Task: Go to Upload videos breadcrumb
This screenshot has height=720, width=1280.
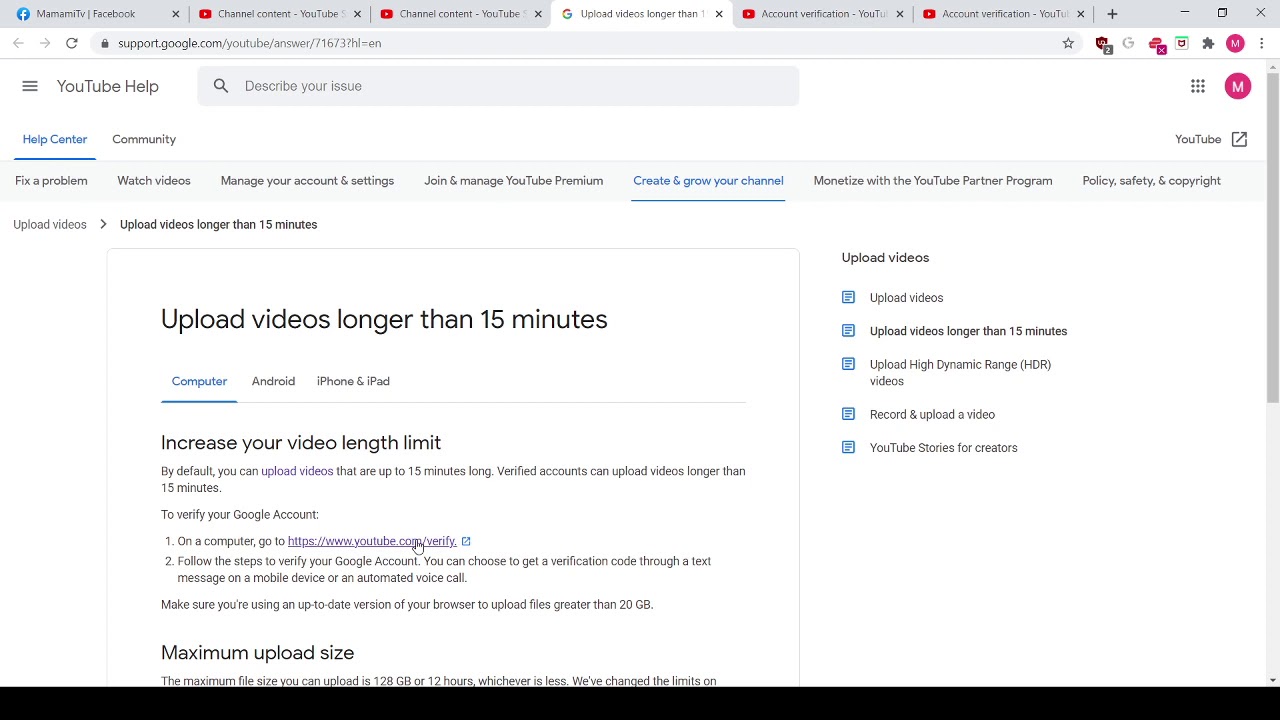Action: tap(50, 224)
